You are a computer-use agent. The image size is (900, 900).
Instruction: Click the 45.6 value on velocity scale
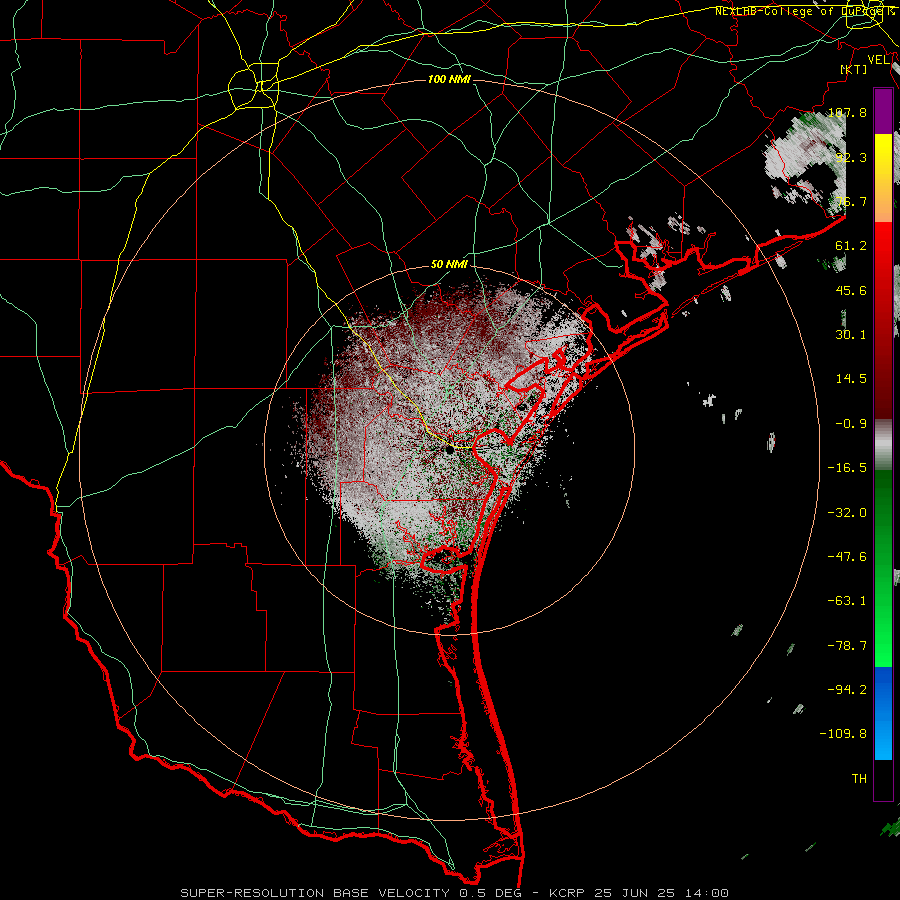click(x=851, y=290)
